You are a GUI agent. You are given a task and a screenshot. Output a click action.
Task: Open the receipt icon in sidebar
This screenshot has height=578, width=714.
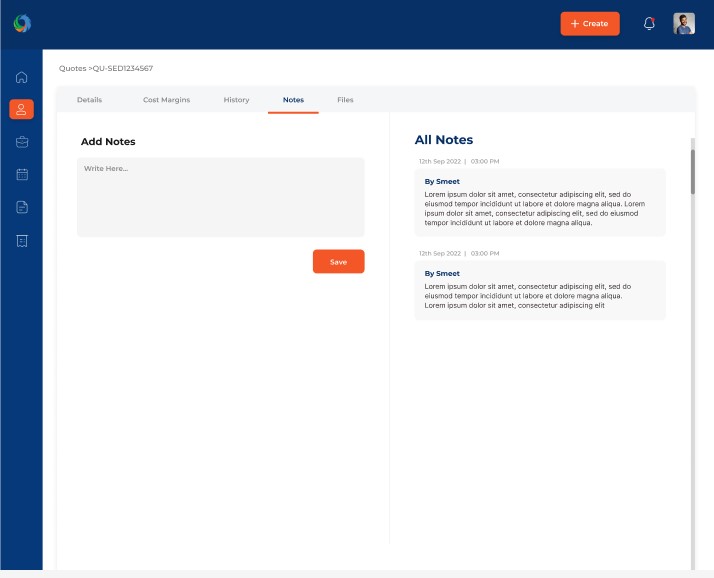click(22, 240)
